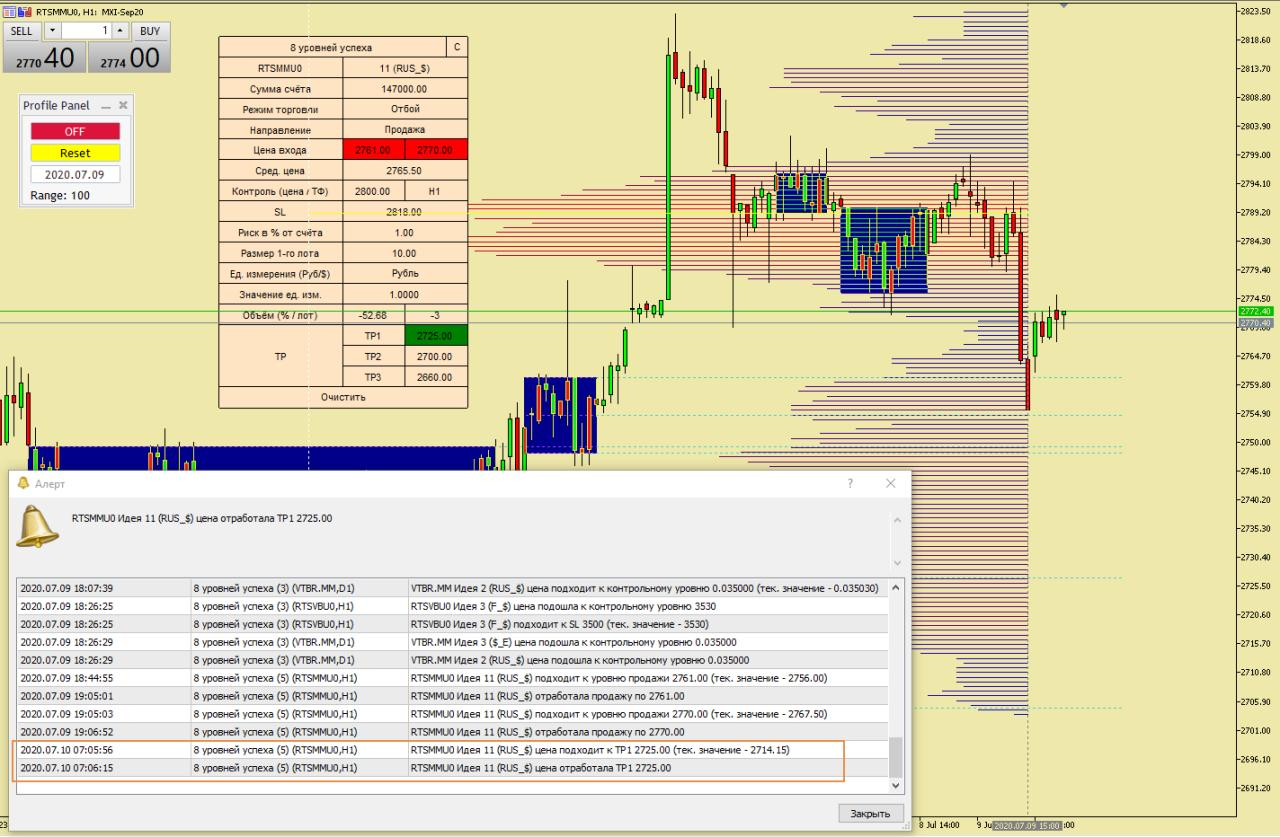1280x837 pixels.
Task: Click volume percent value -52.68
Action: tap(374, 315)
